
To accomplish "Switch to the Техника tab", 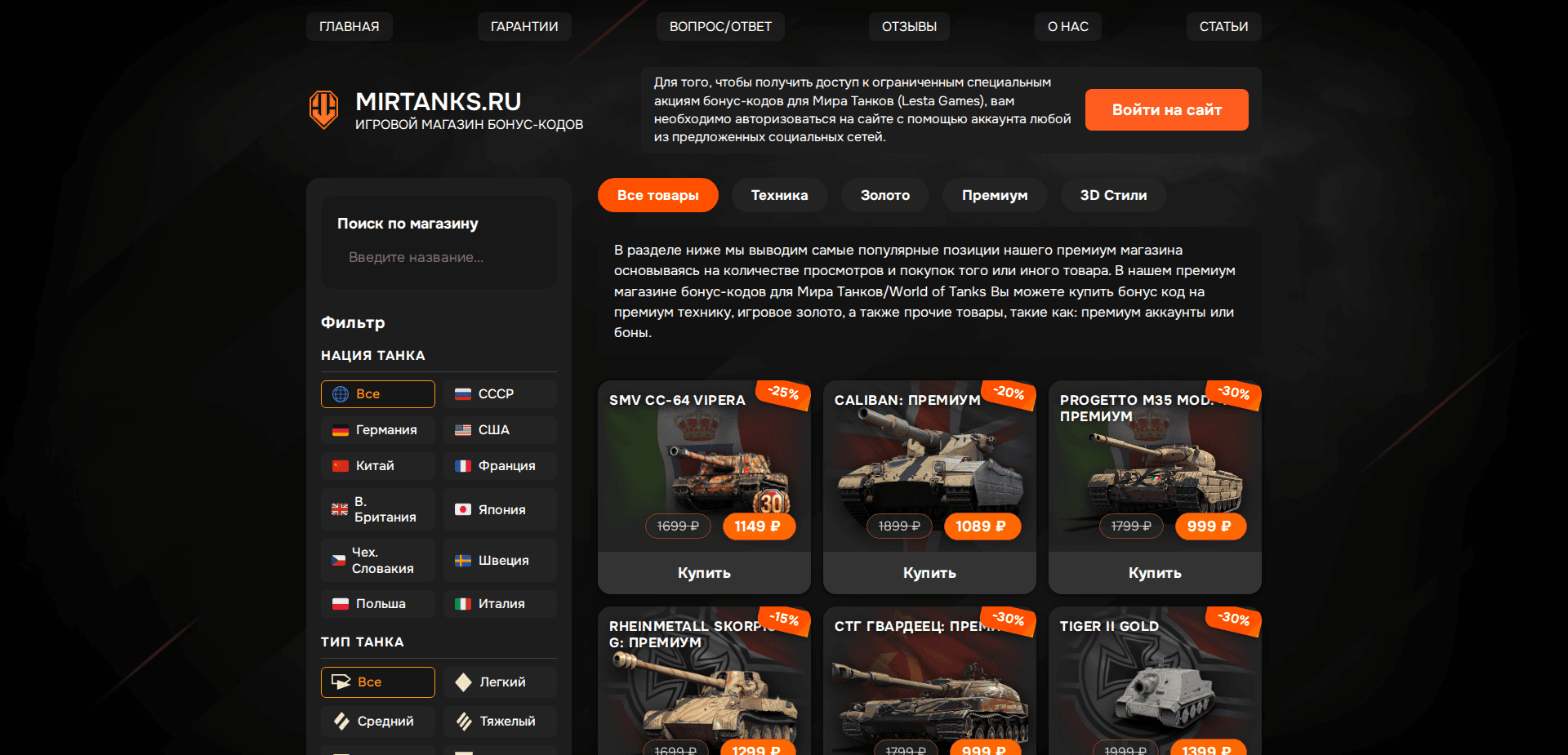I will point(780,195).
